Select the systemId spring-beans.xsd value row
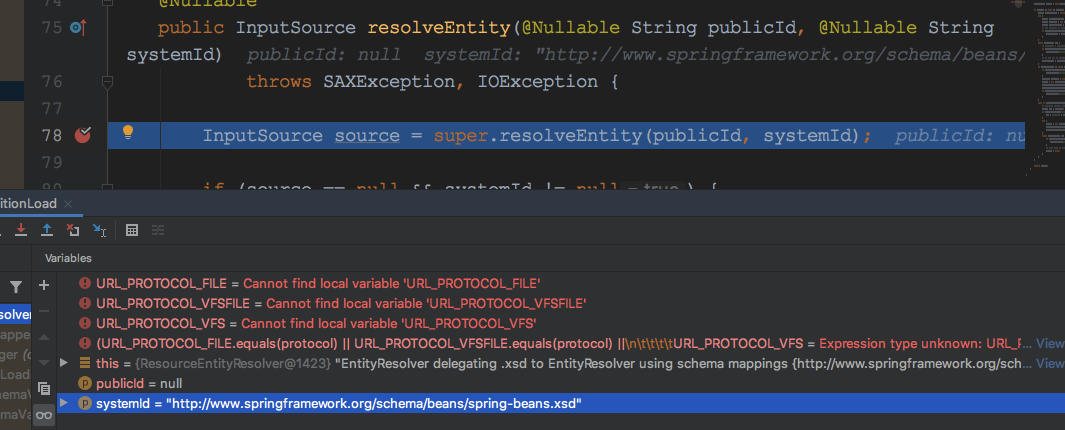The height and width of the screenshot is (430, 1065). coord(561,404)
